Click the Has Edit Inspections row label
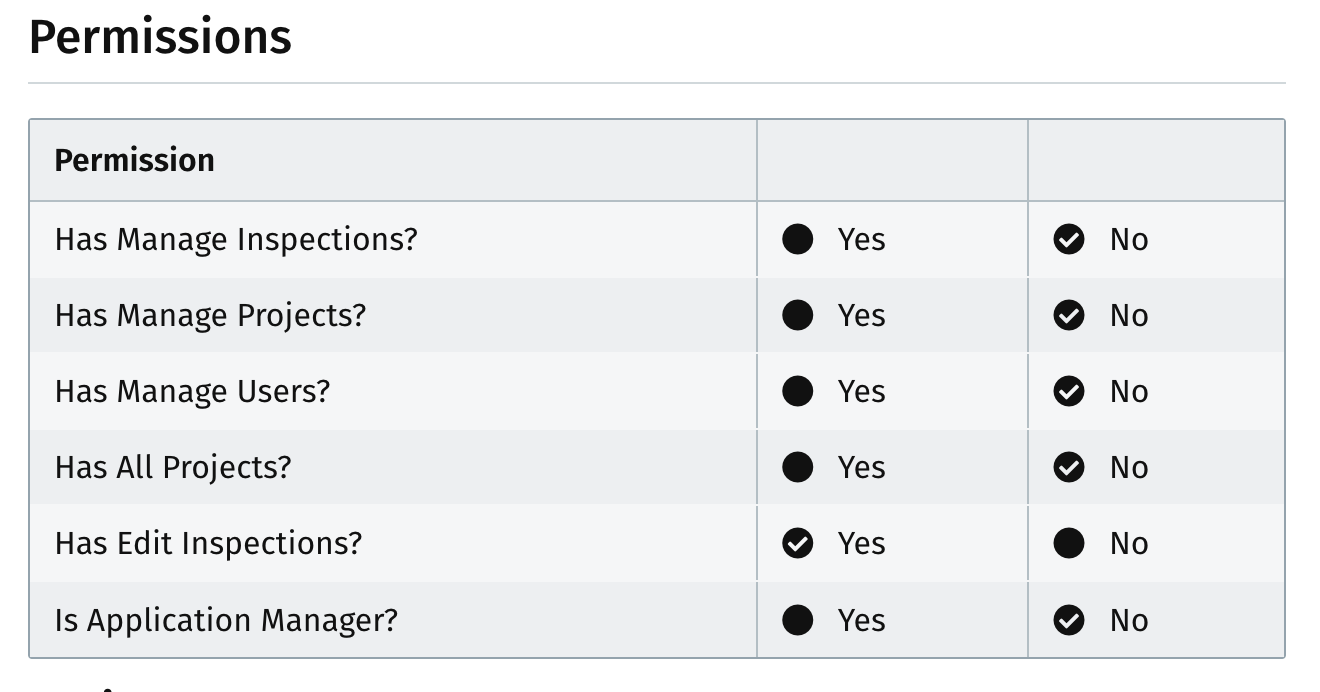 pyautogui.click(x=208, y=543)
